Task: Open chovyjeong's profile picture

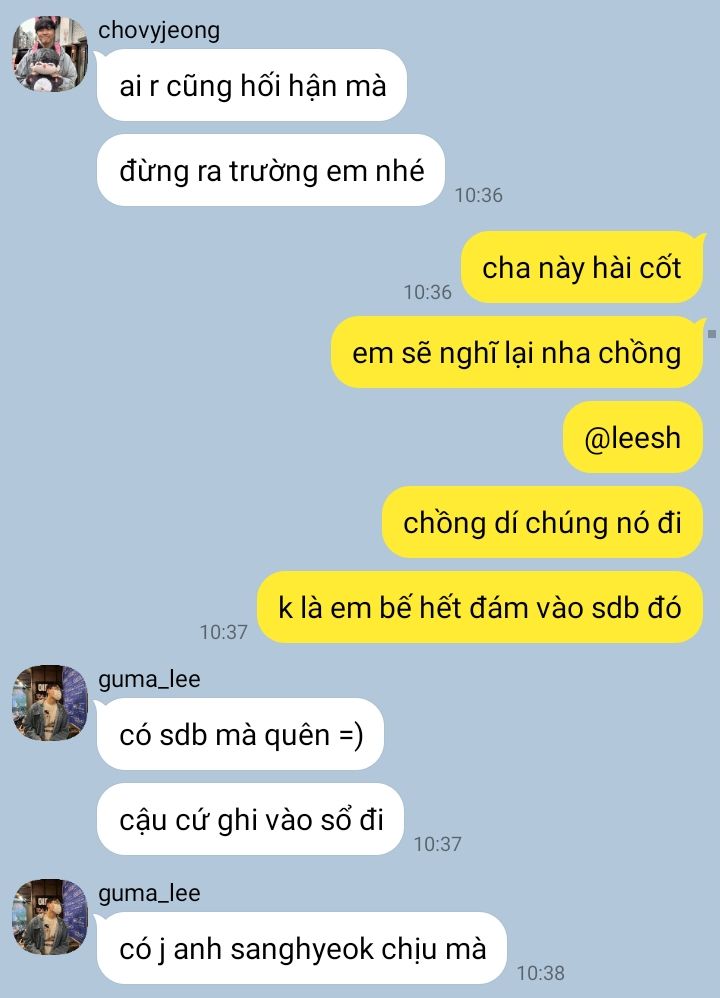Action: tap(50, 54)
